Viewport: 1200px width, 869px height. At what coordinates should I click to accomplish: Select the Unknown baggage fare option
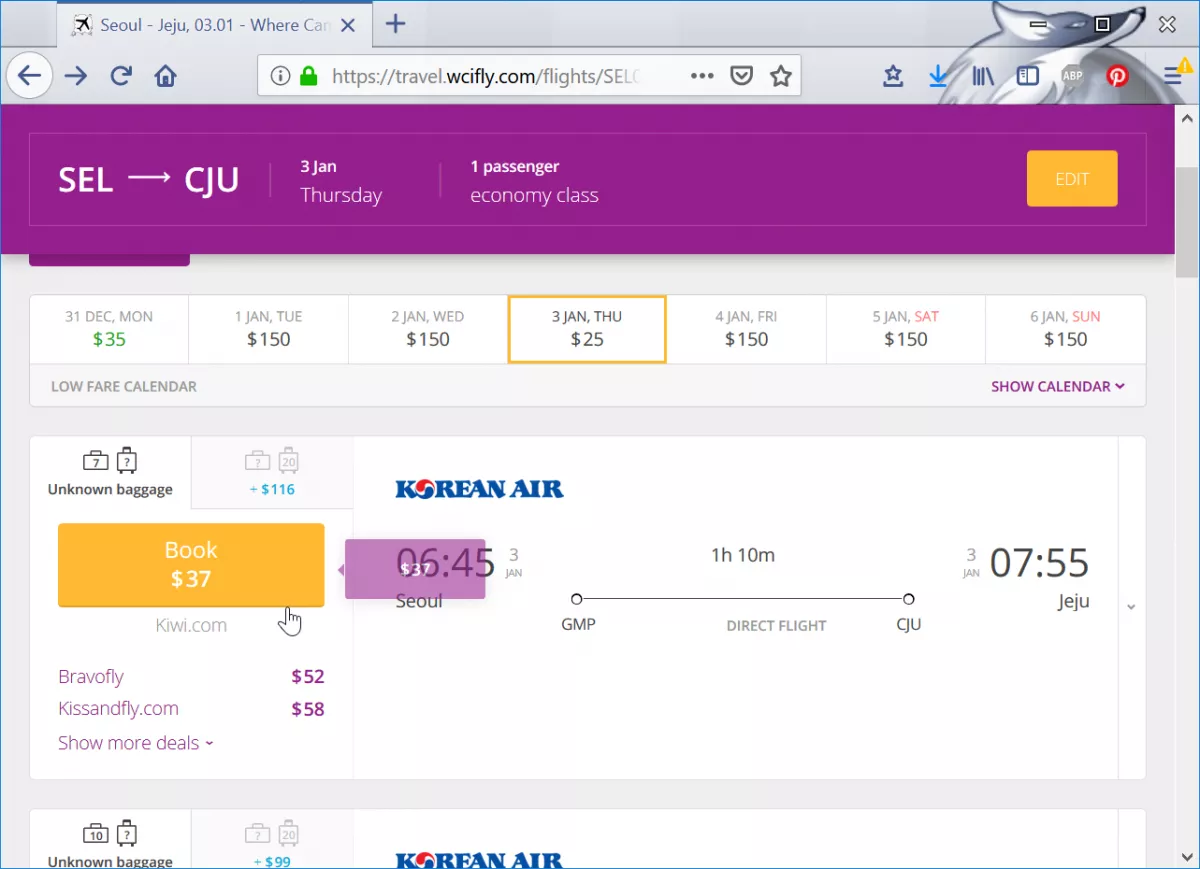click(x=110, y=473)
